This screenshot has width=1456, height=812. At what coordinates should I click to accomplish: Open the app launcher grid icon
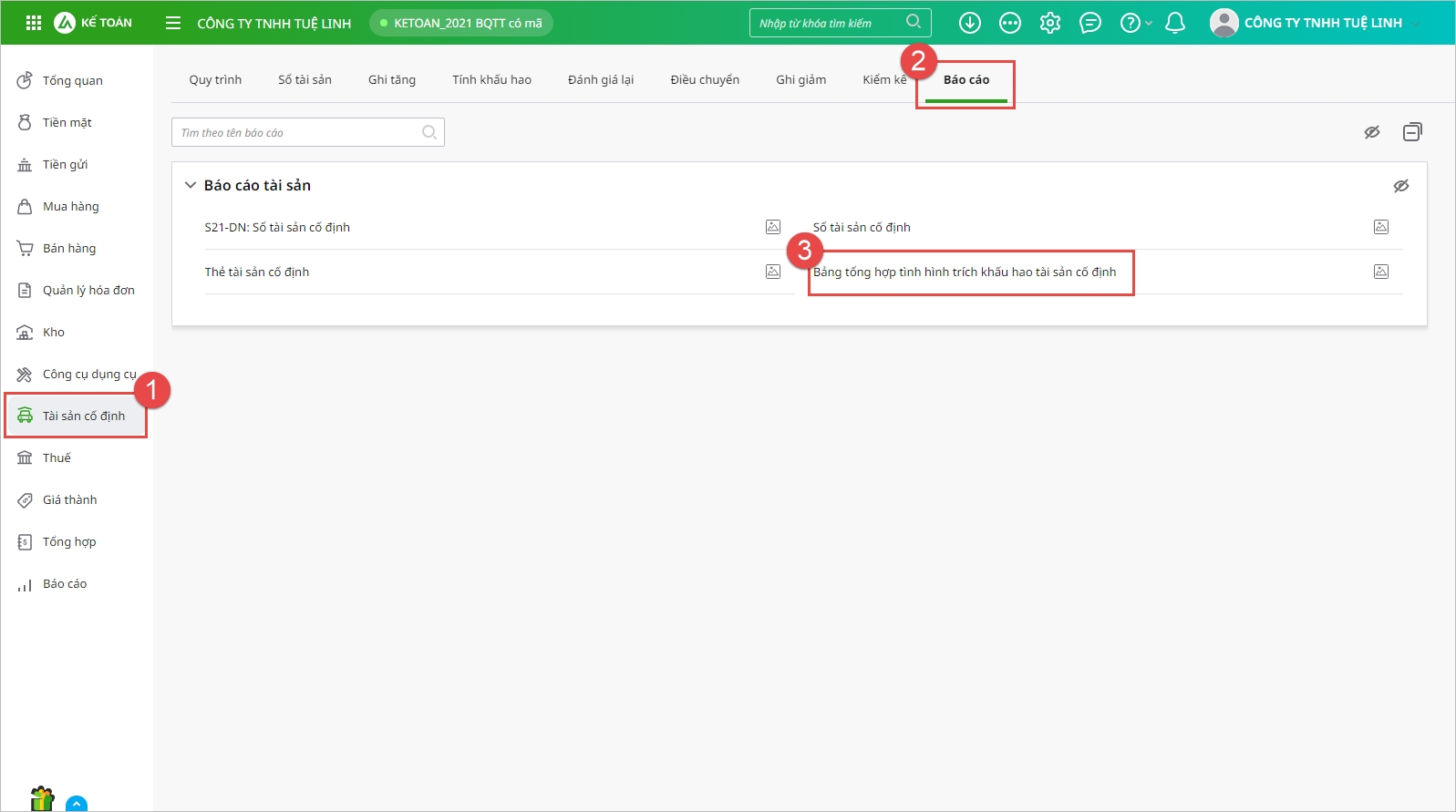(x=34, y=23)
